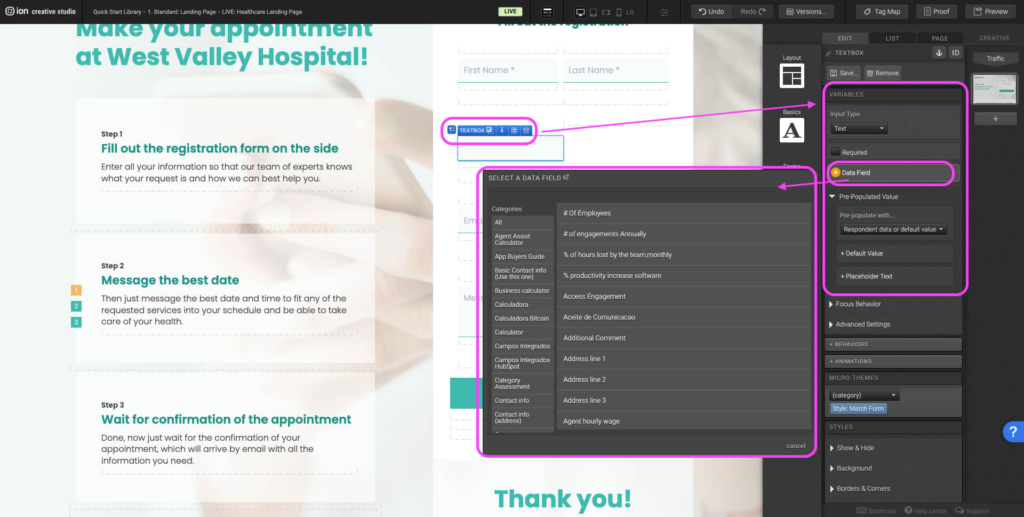Click the orange Data Field plus icon
The height and width of the screenshot is (517, 1024).
point(835,172)
